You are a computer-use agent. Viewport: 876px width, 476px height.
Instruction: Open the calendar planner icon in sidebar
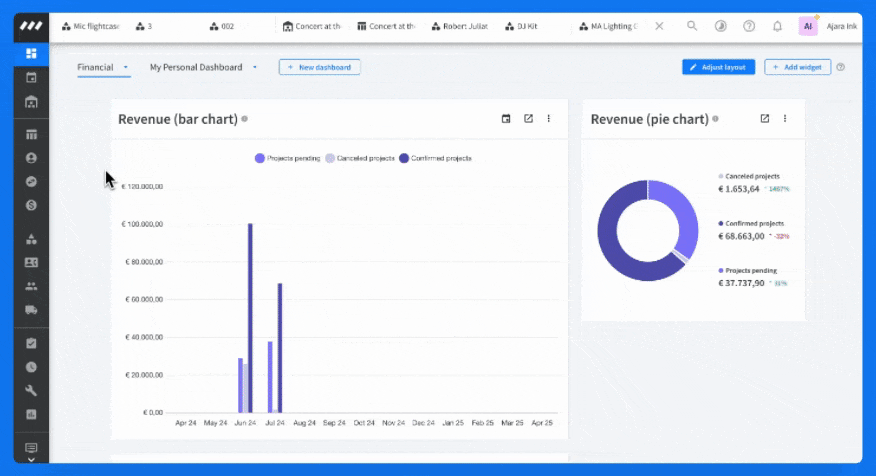click(x=31, y=78)
